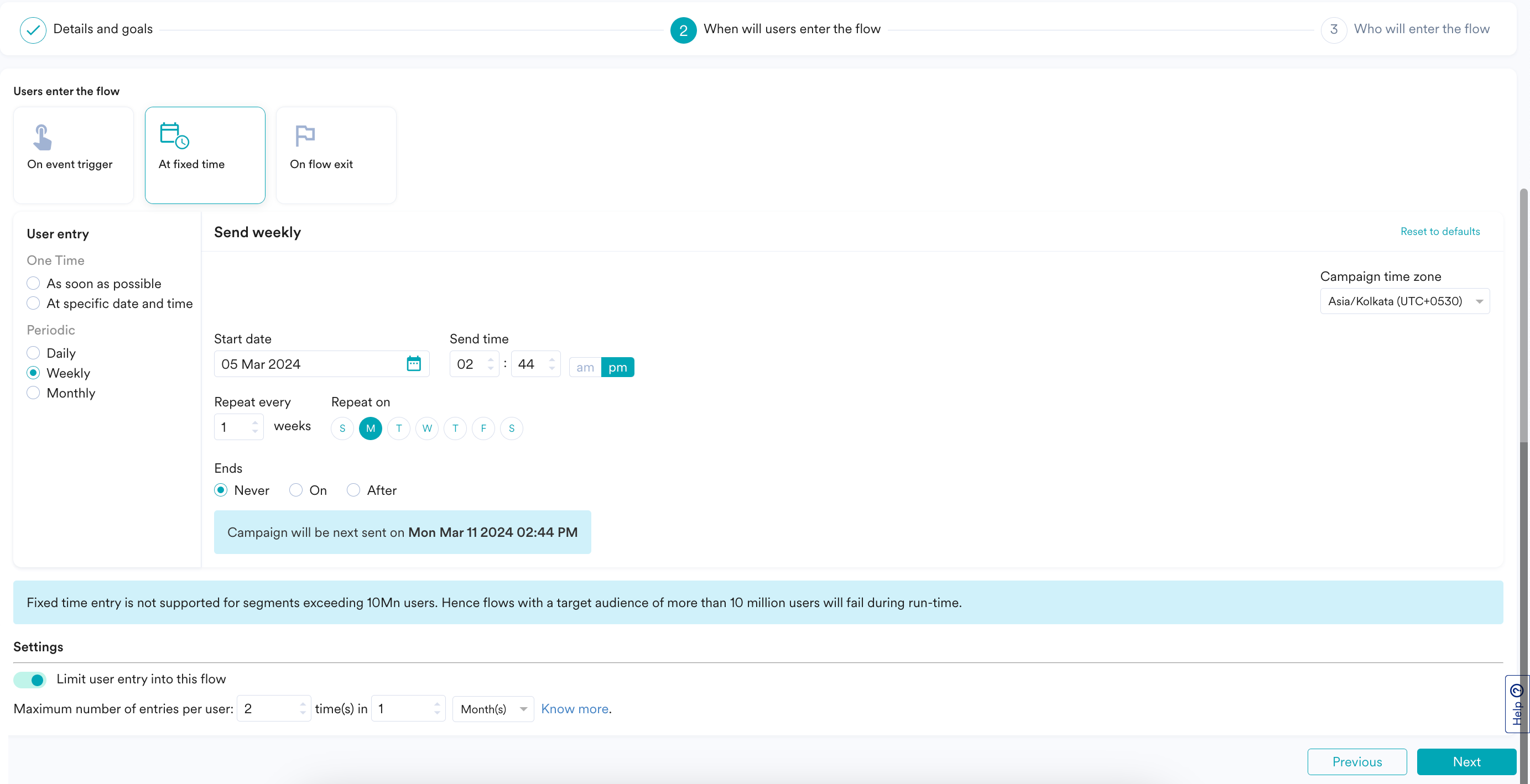Select the At fixed time calendar icon

174,136
